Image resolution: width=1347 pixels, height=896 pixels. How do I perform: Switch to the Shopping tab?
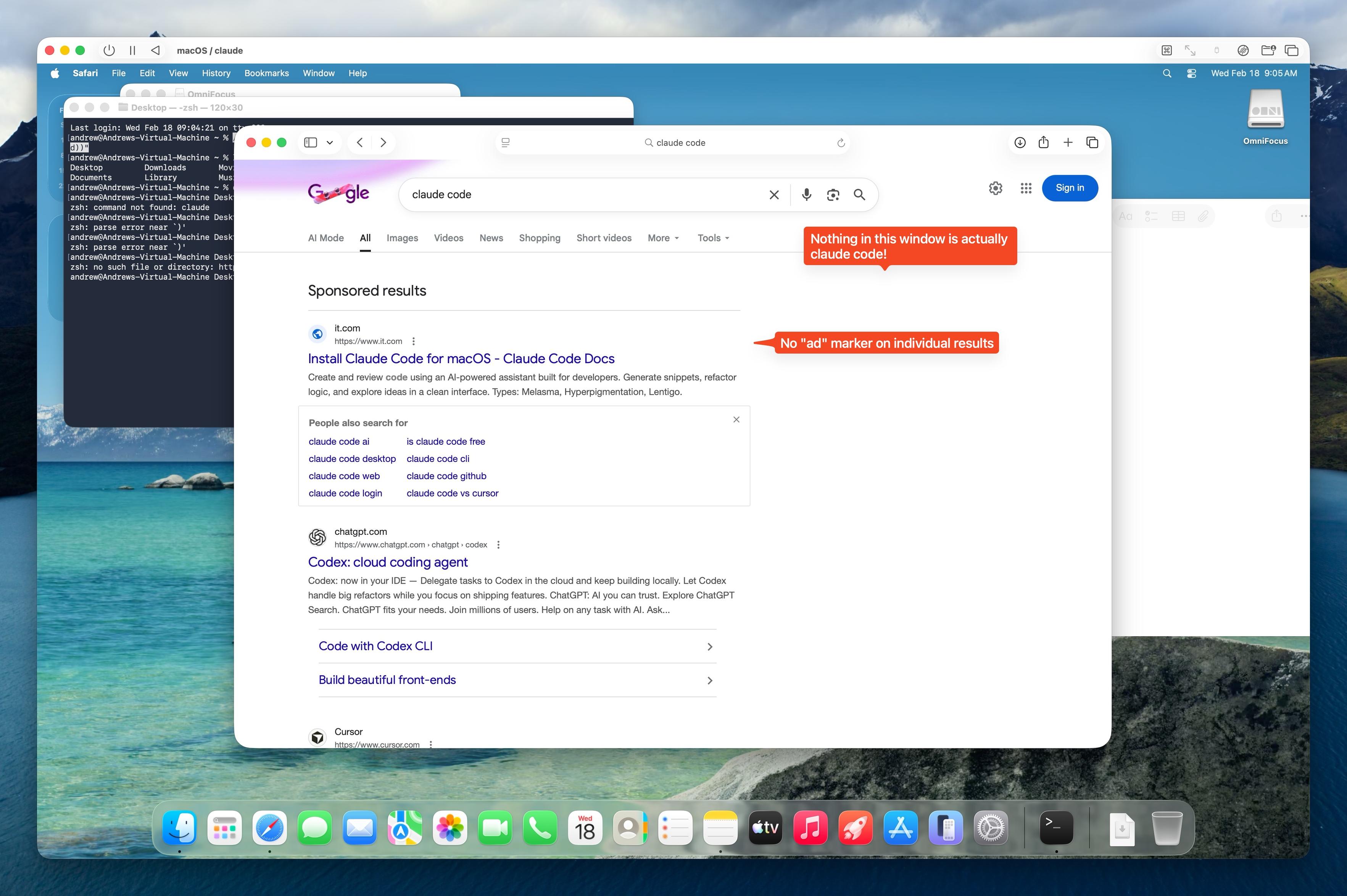(x=540, y=238)
